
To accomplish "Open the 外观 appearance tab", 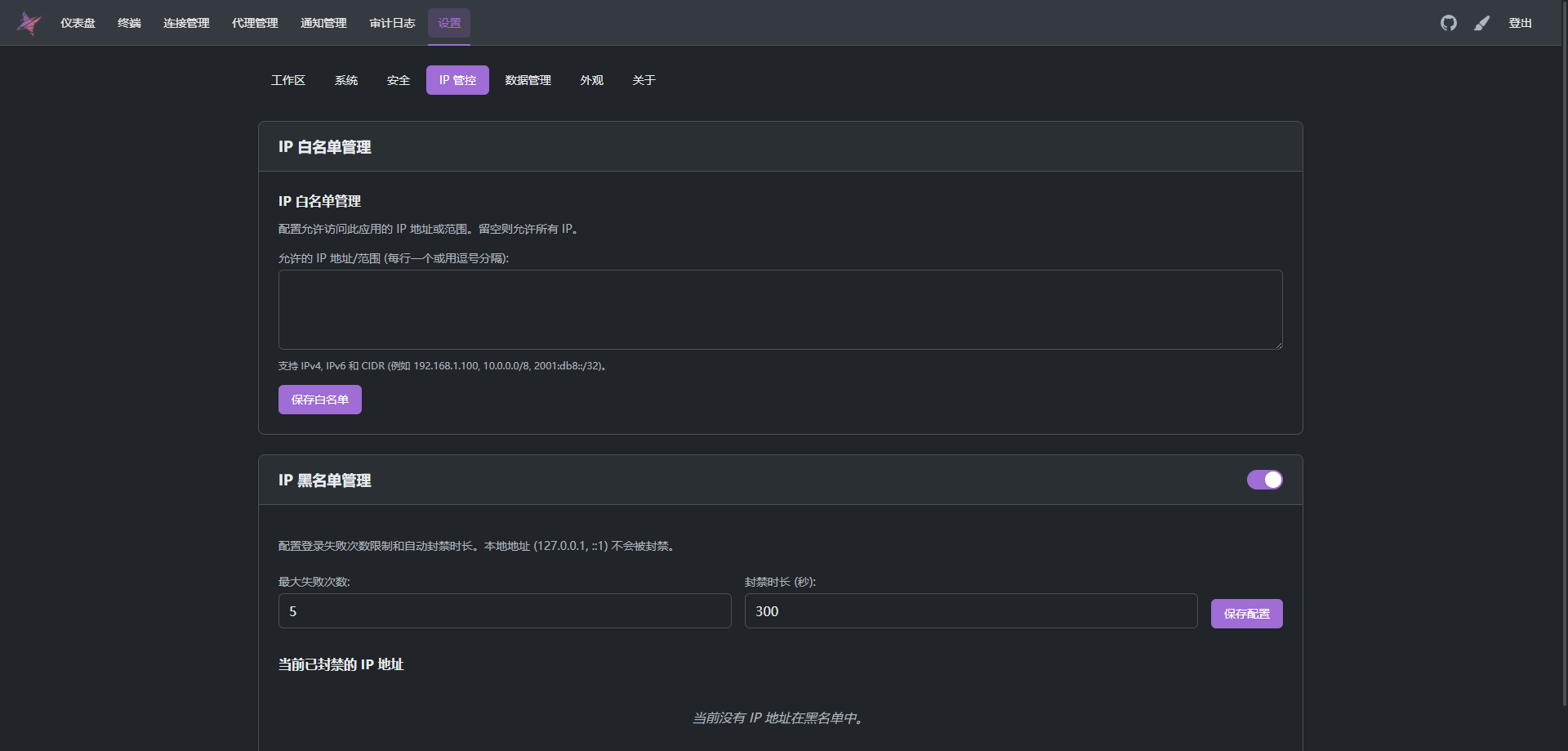I will point(591,80).
